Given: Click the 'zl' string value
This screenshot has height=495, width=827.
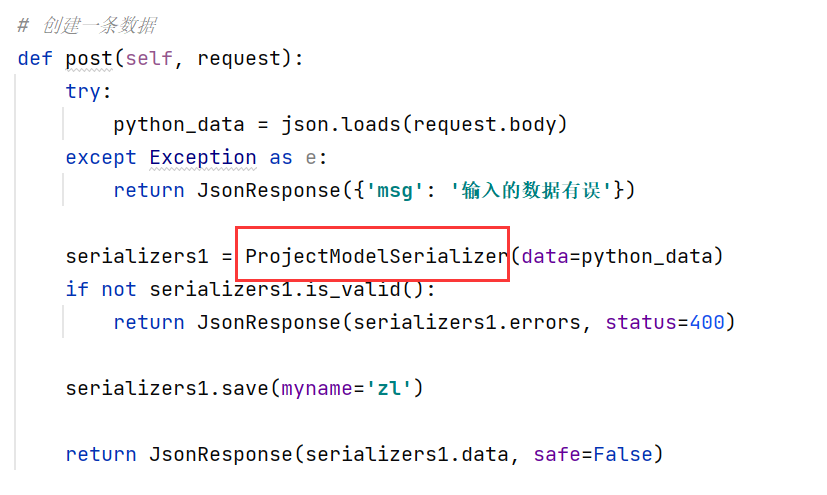Looking at the screenshot, I should 389,389.
